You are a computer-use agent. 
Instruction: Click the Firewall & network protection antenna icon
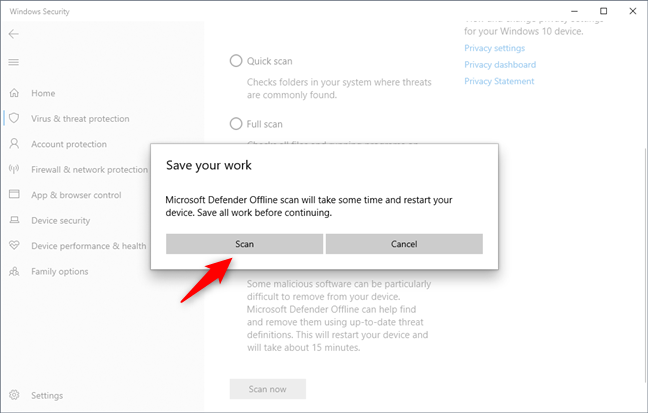(x=14, y=169)
